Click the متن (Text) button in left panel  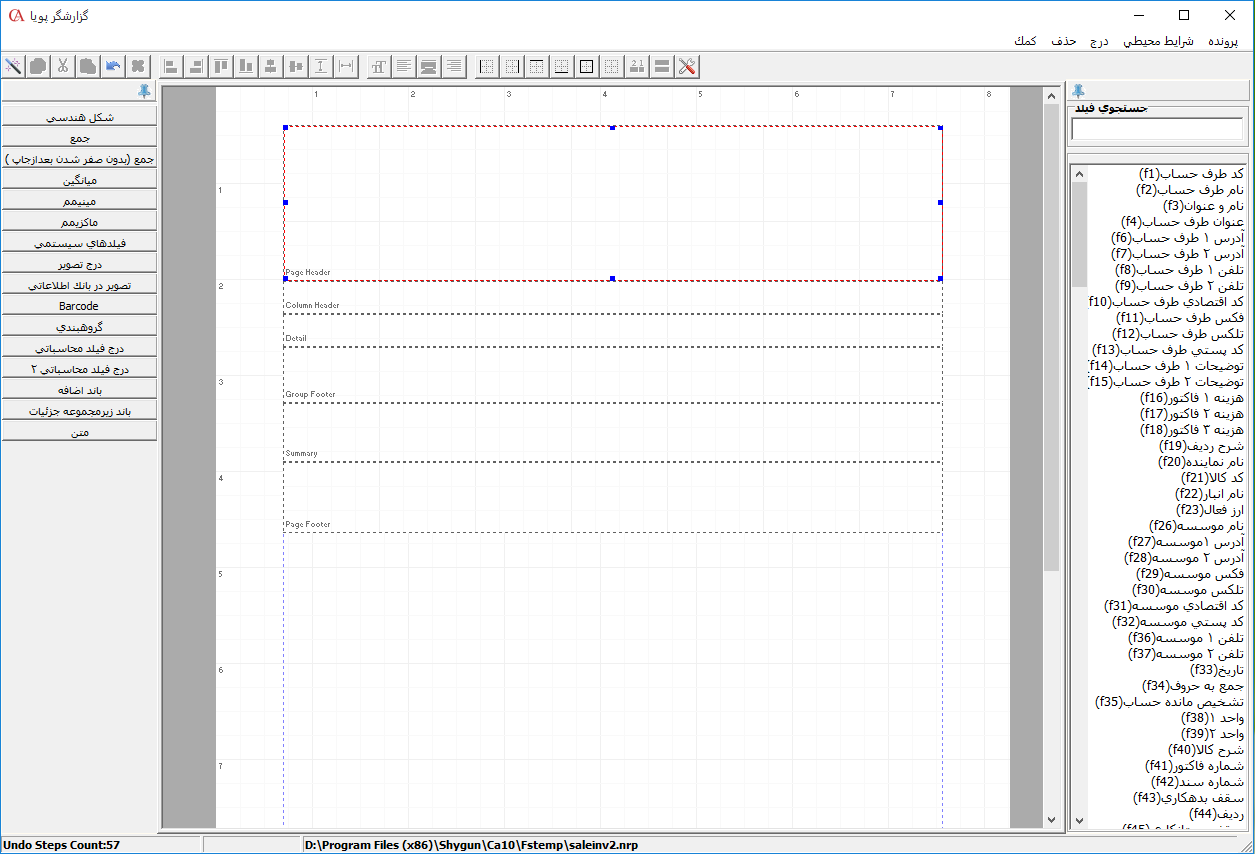point(79,431)
